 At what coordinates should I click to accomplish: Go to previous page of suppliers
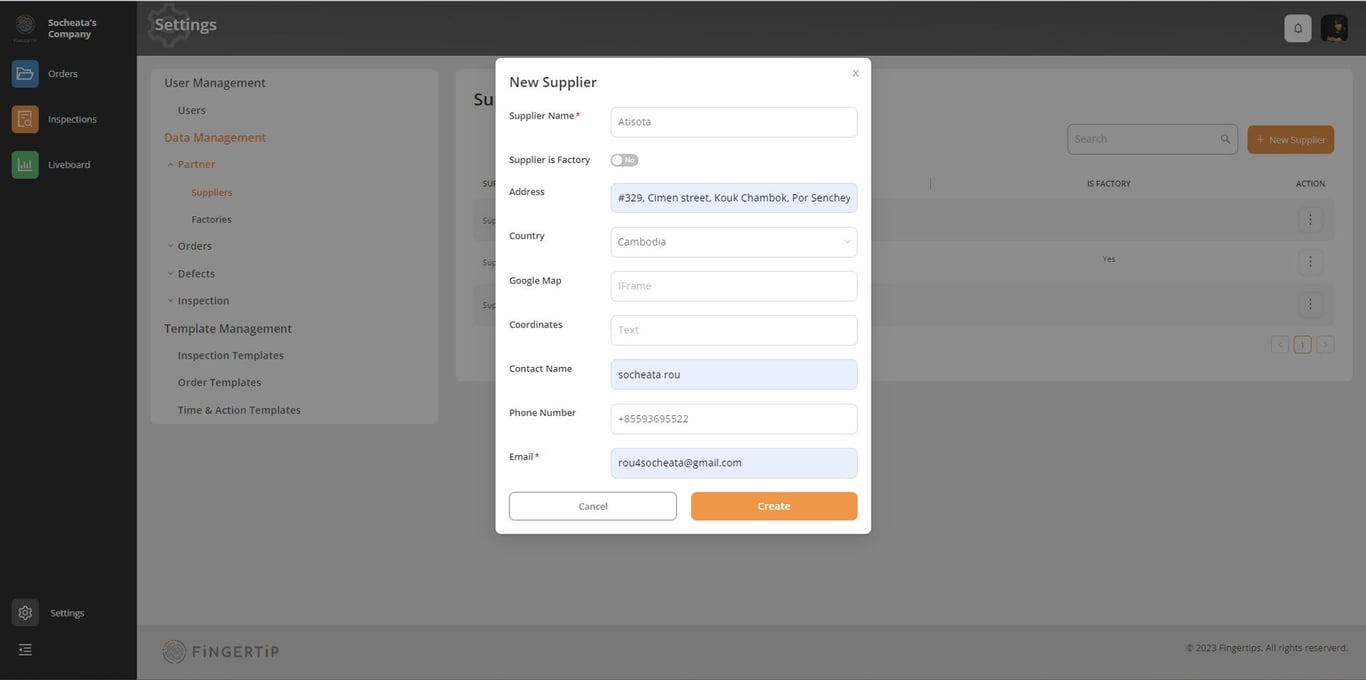pos(1279,345)
